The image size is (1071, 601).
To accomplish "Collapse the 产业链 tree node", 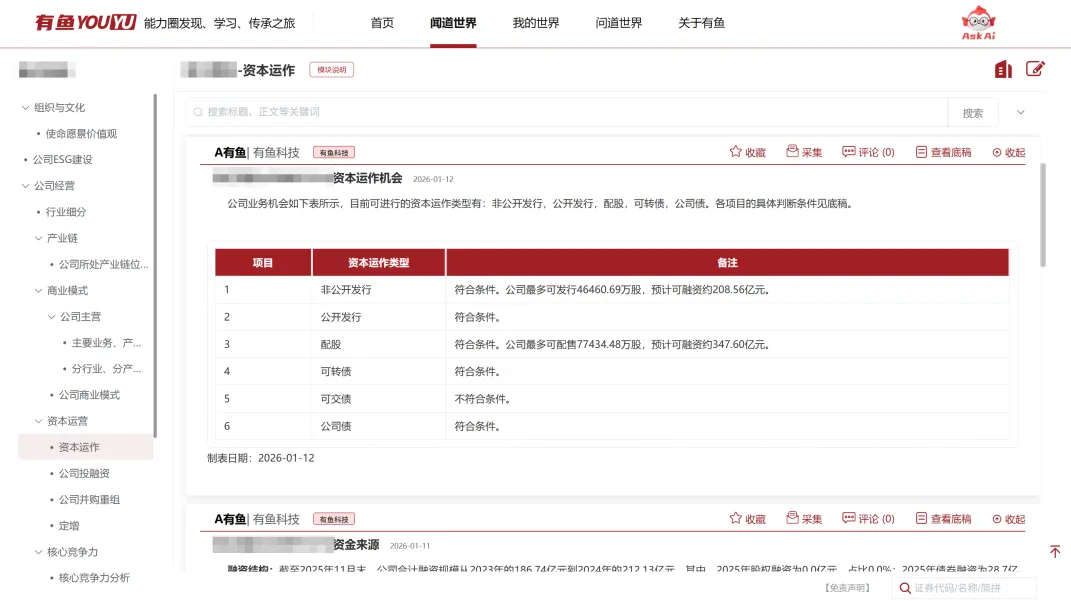I will [38, 238].
